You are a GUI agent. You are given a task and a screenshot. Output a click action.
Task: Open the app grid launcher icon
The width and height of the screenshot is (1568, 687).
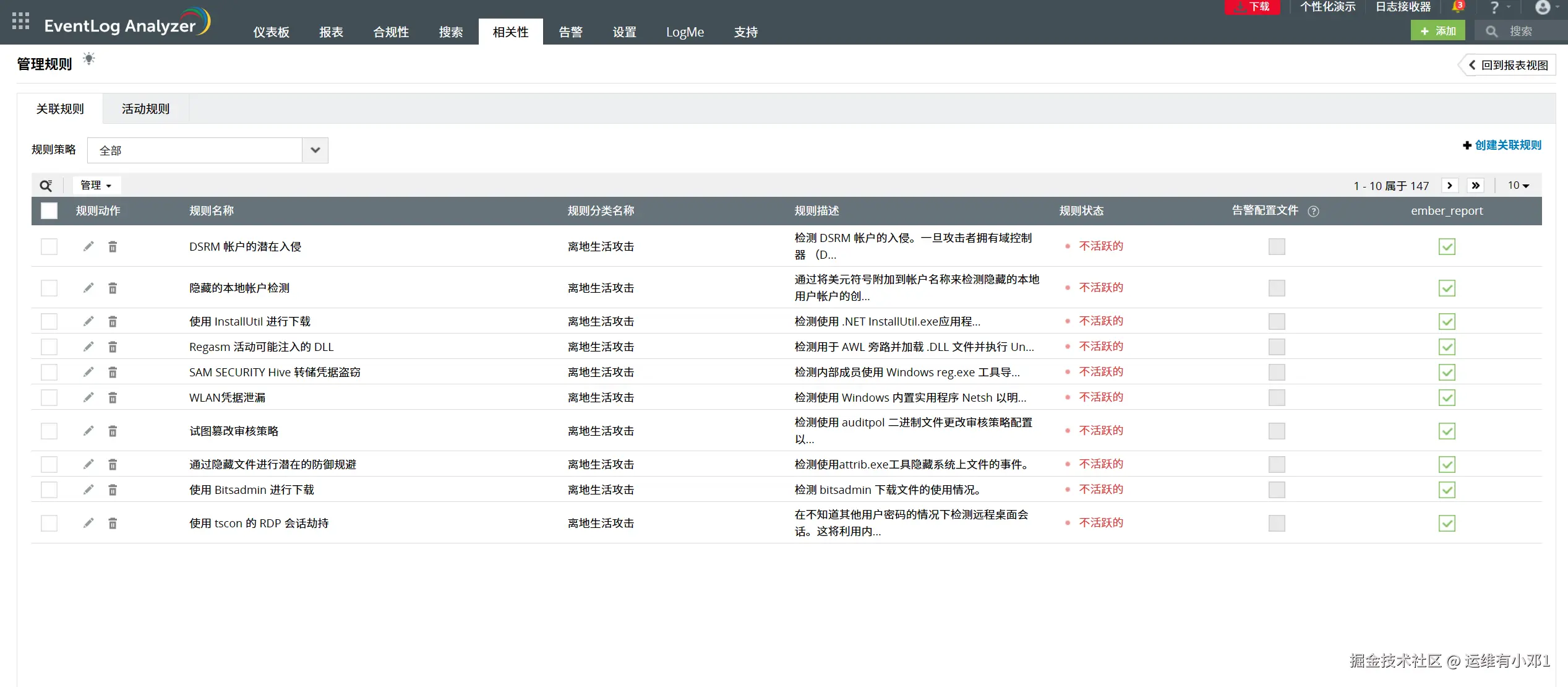click(x=20, y=21)
